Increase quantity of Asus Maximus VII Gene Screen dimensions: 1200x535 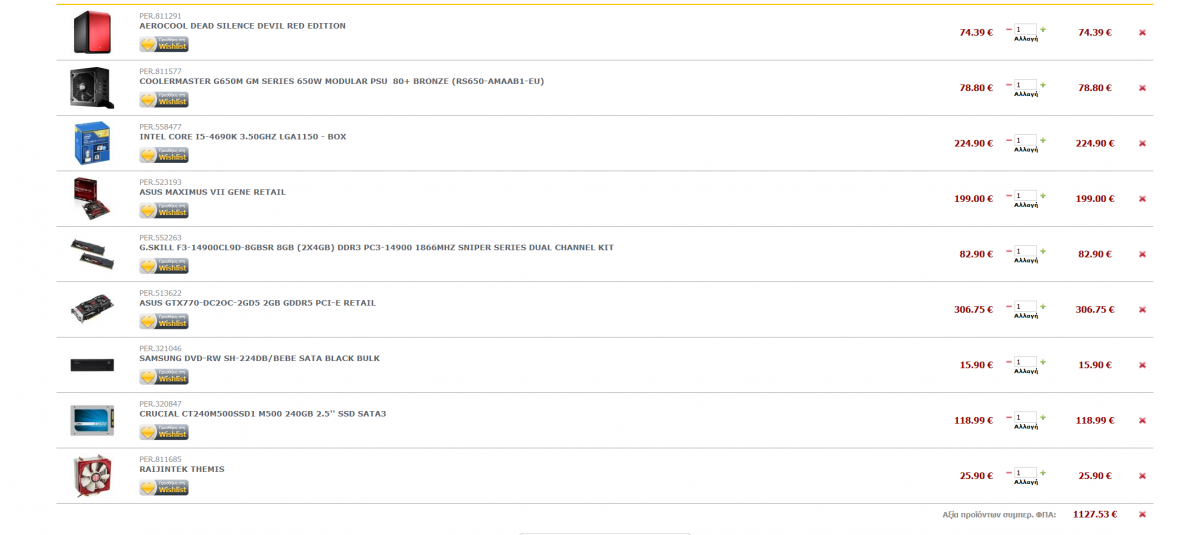1043,195
